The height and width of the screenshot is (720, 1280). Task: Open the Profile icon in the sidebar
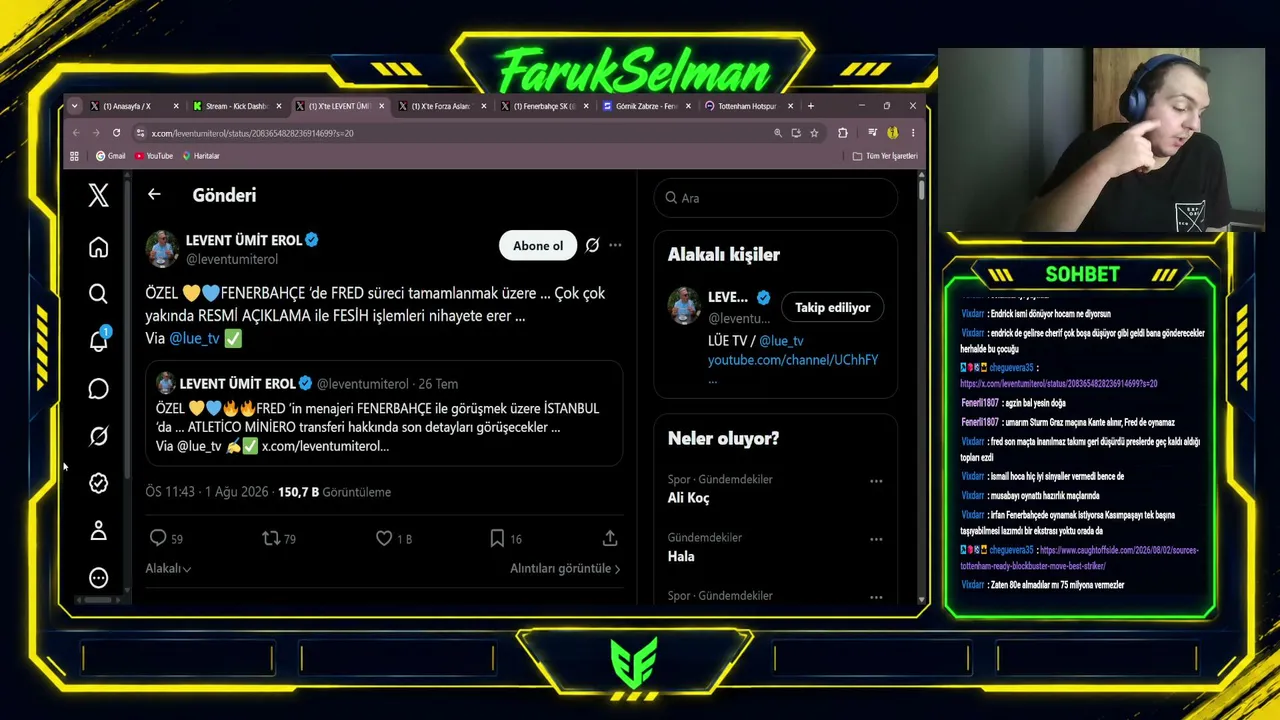98,530
